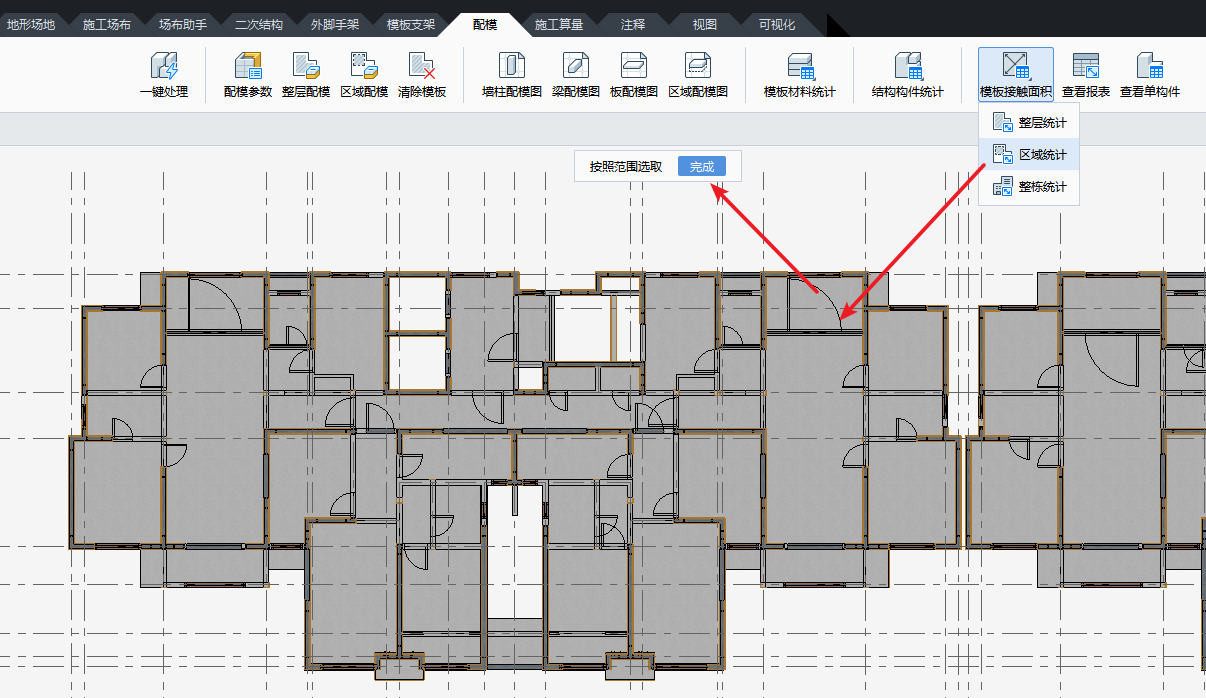Run 整层配模 tool
Viewport: 1206px width, 698px height.
[x=306, y=76]
